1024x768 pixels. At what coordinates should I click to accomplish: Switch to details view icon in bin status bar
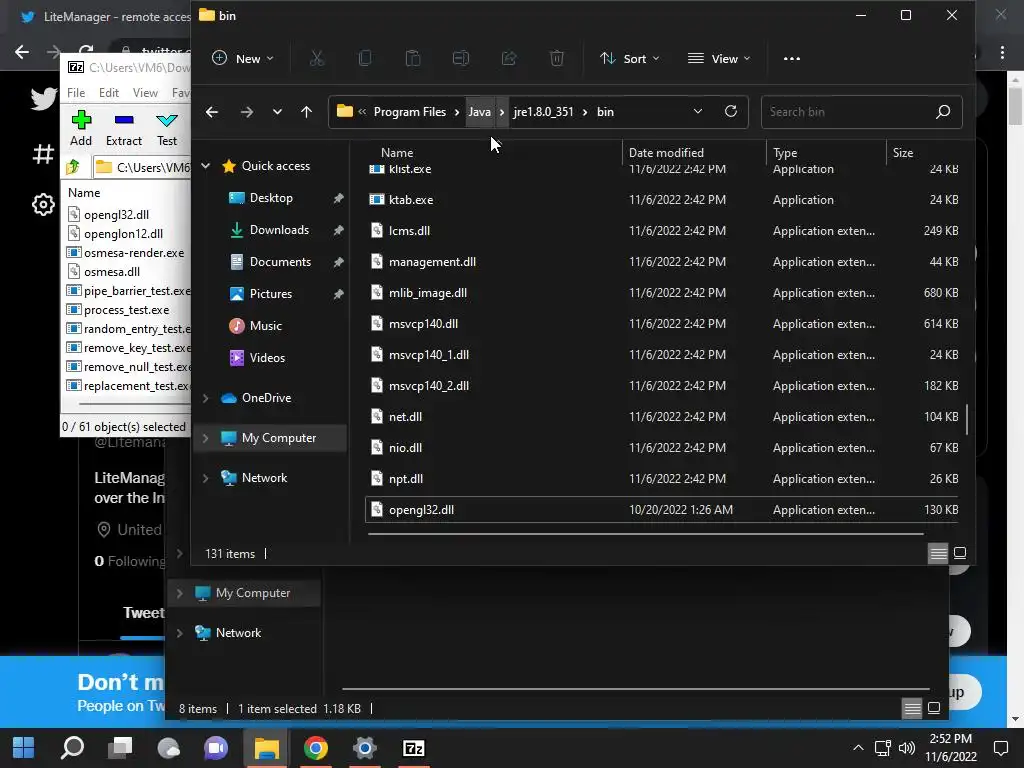click(x=938, y=554)
